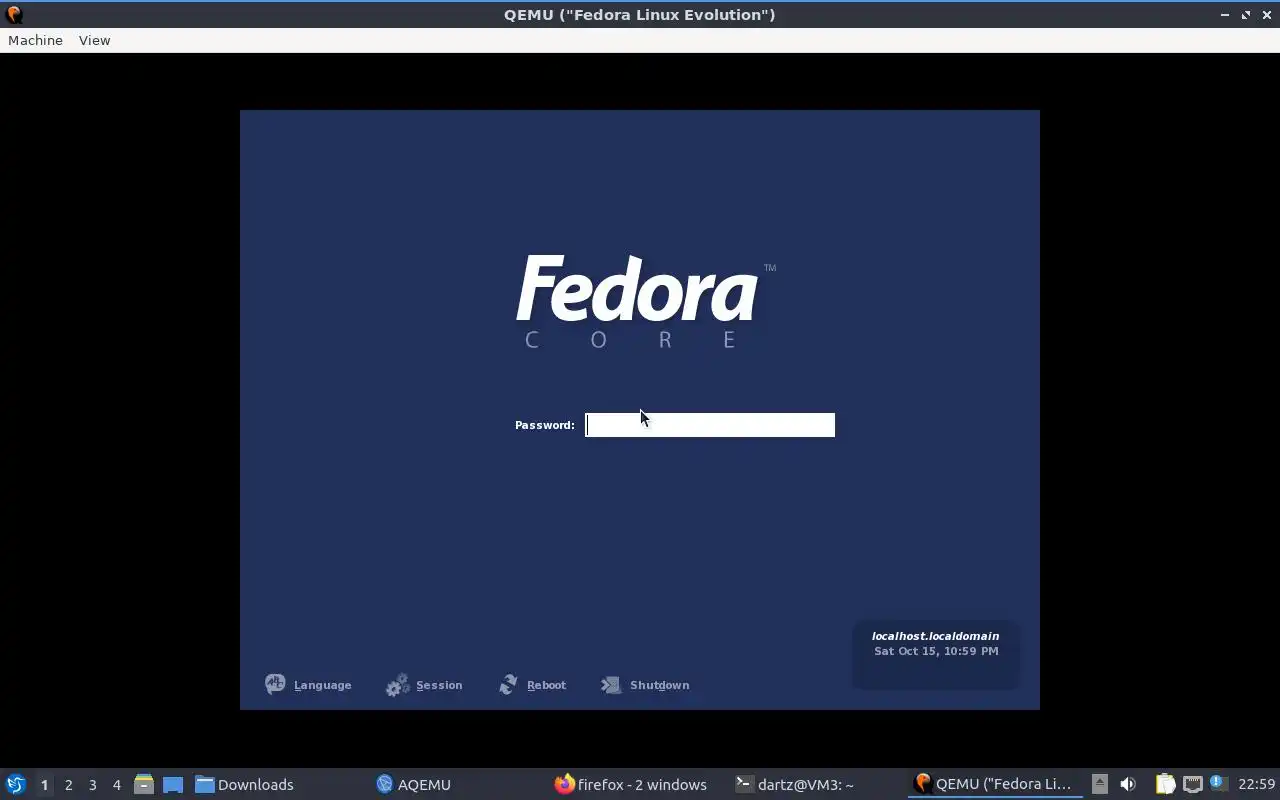Open the clipboard manager tray icon

[1165, 784]
